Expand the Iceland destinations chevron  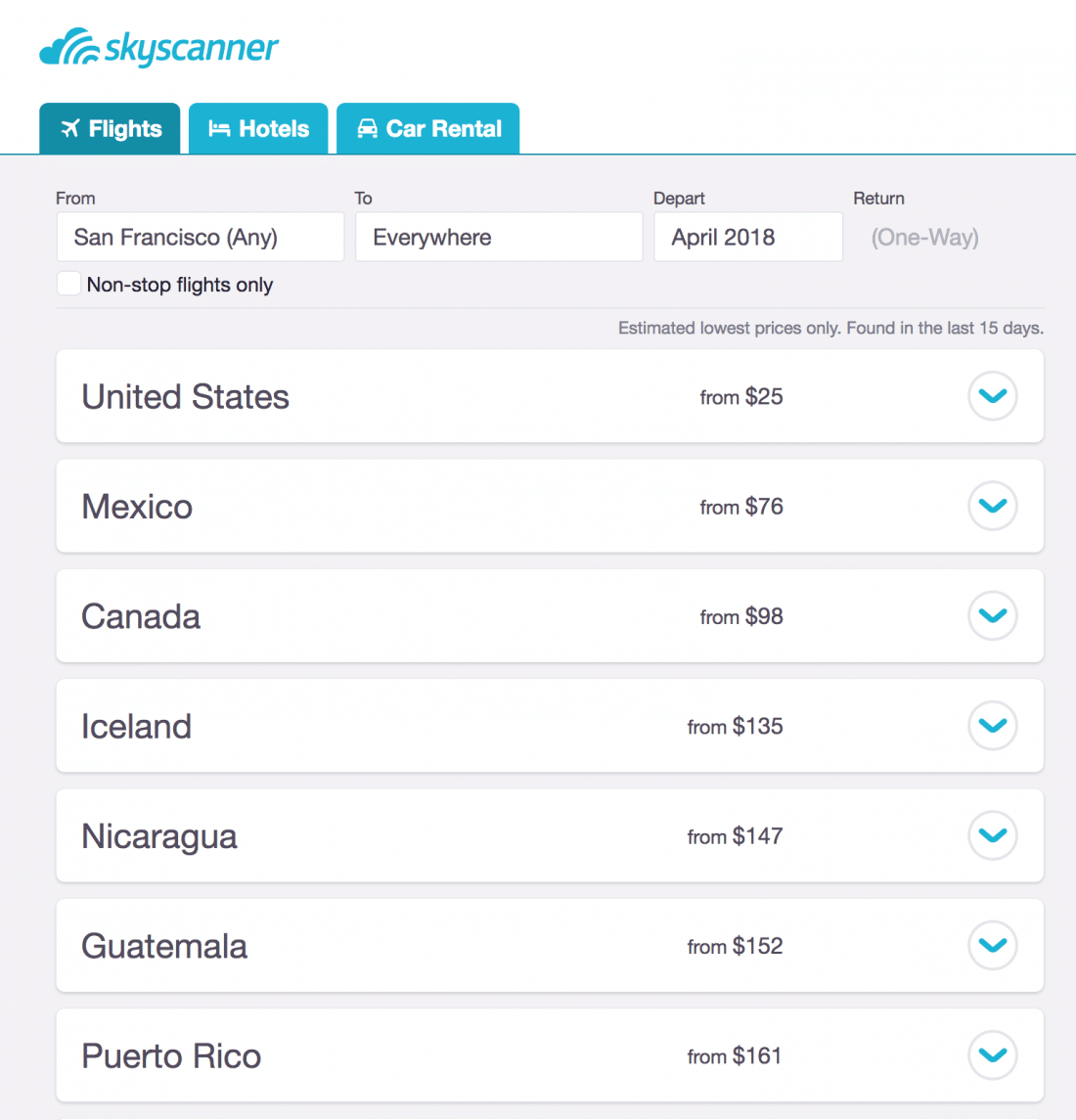(993, 726)
